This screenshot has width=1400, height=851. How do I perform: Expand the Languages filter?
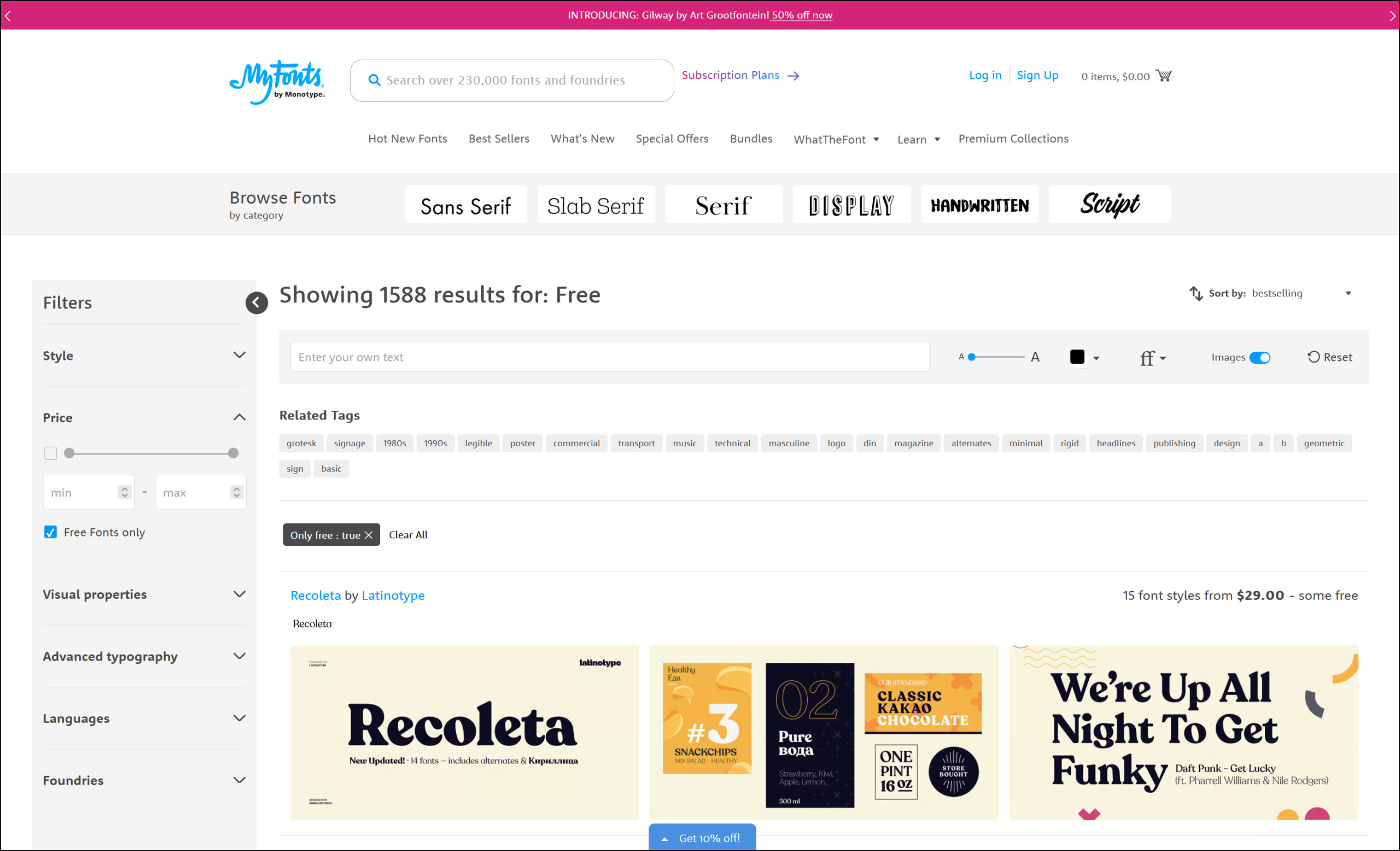239,718
